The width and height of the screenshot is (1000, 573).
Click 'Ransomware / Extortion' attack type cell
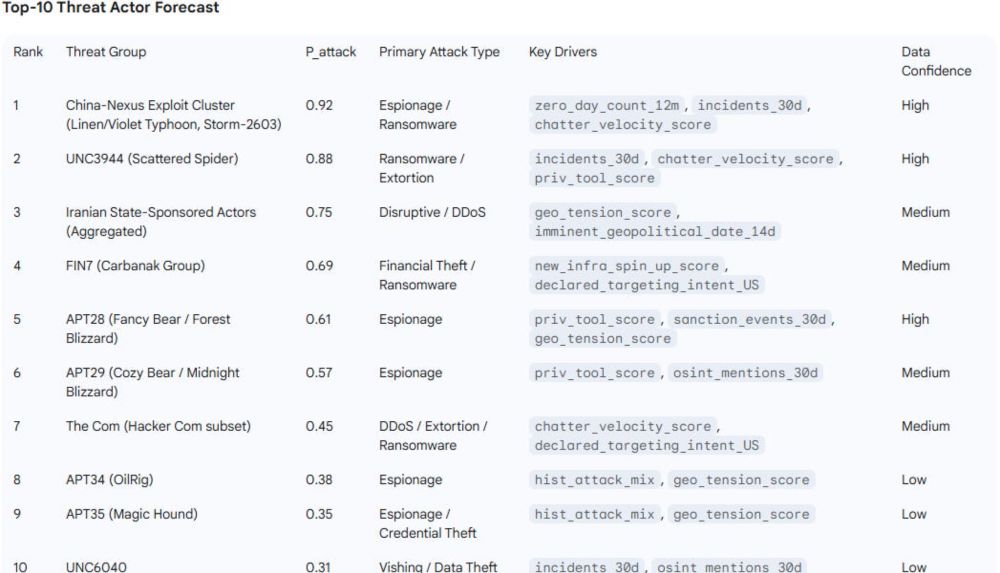pos(422,168)
